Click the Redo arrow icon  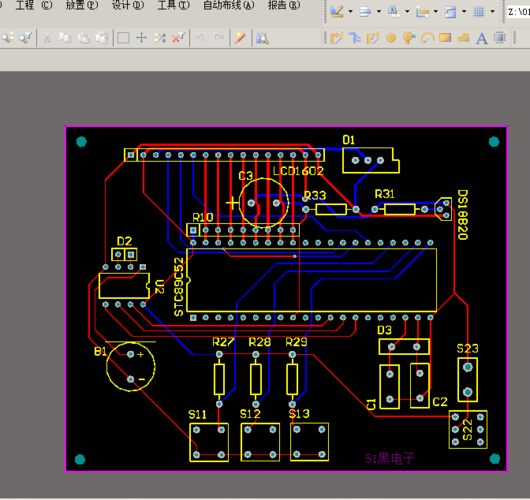pyautogui.click(x=219, y=38)
